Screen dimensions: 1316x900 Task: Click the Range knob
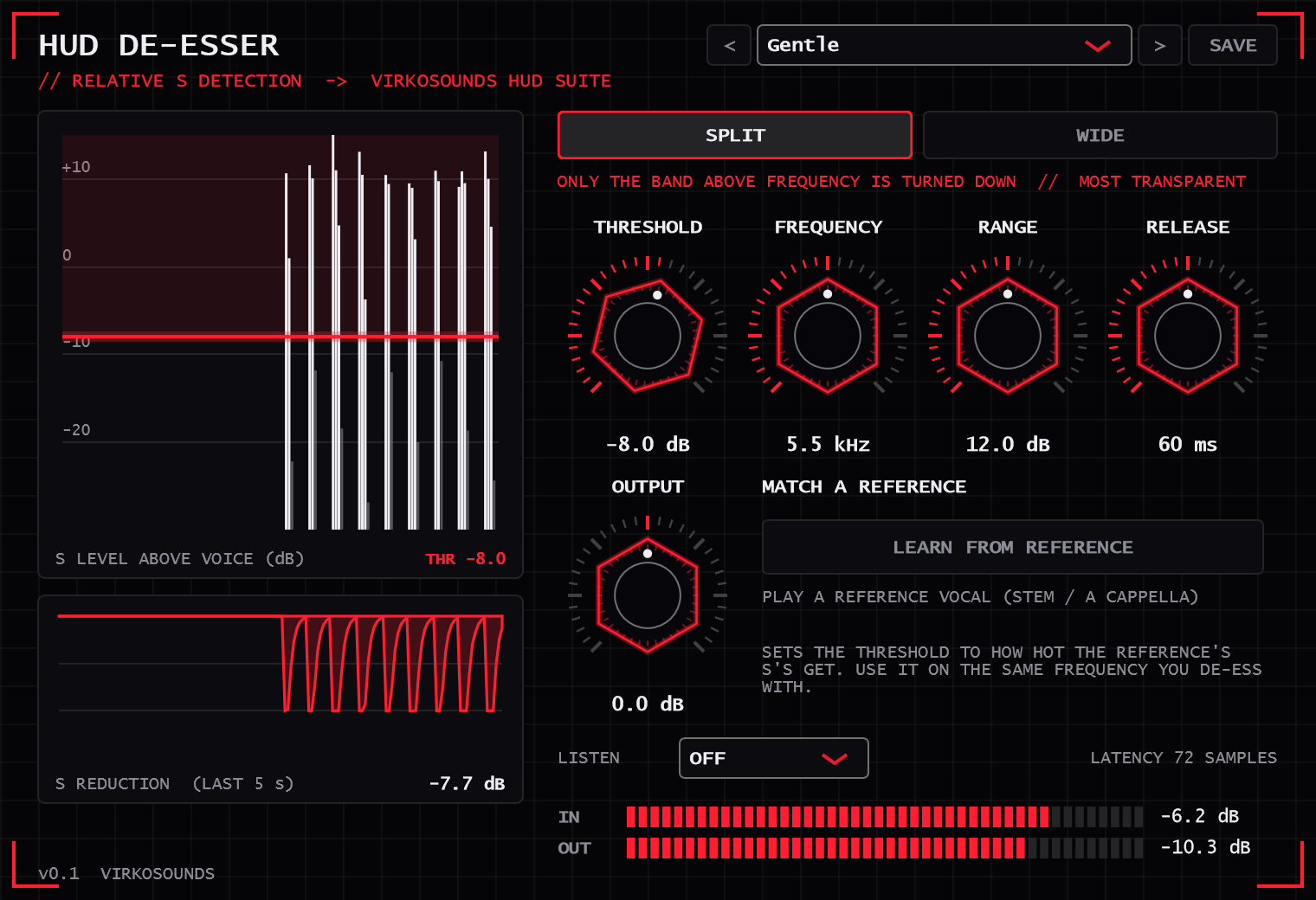[x=1008, y=336]
